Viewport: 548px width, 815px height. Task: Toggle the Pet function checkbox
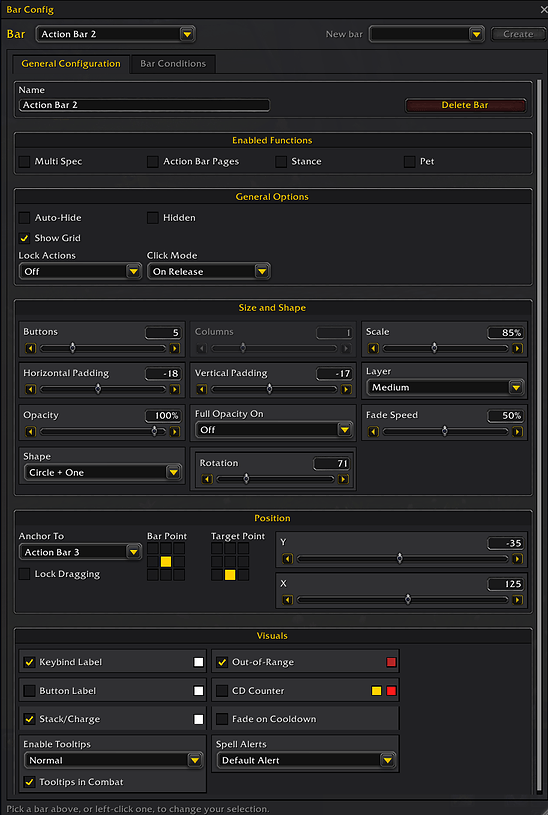pyautogui.click(x=410, y=162)
